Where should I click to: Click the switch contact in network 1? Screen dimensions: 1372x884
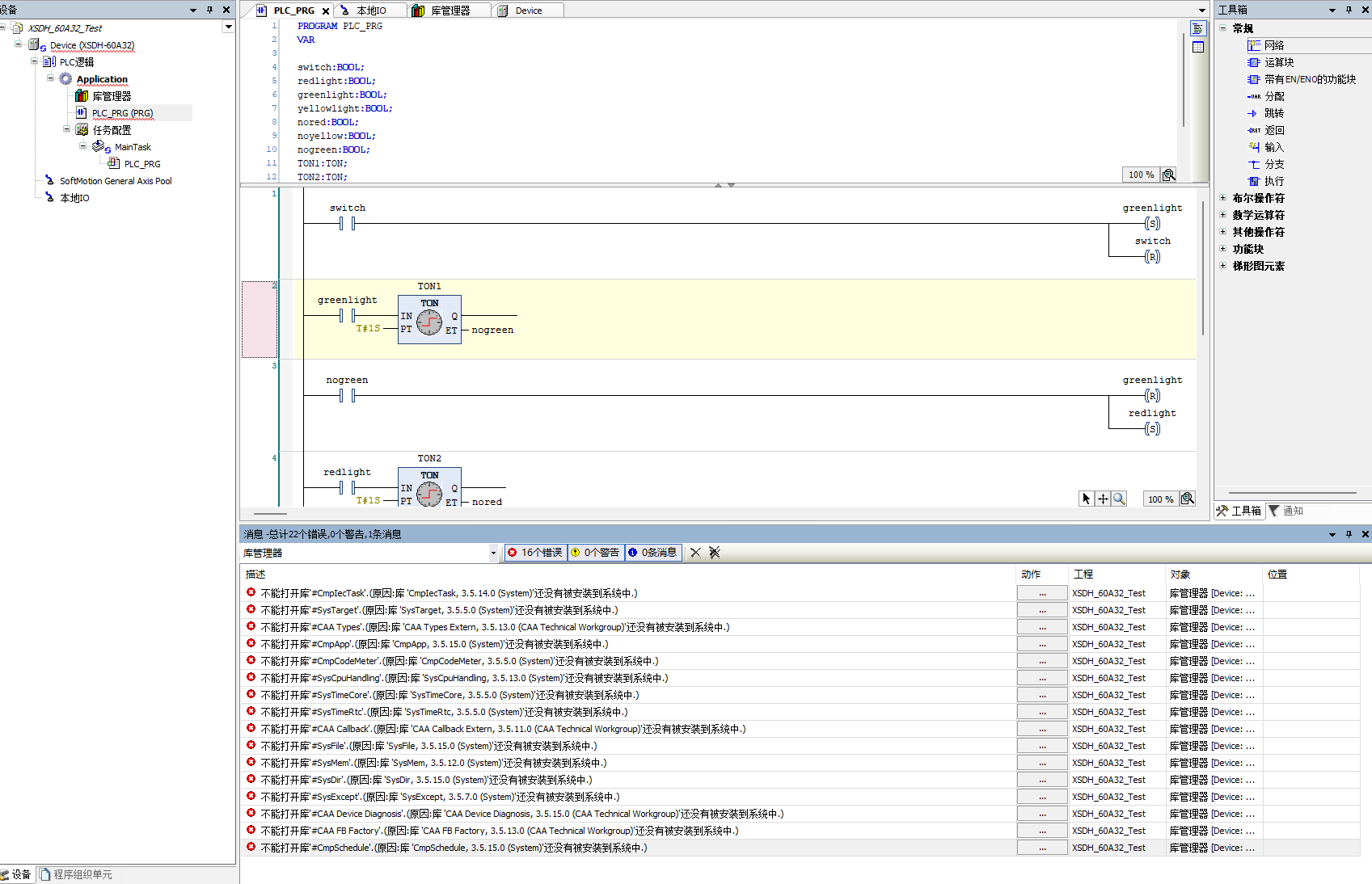tap(347, 224)
